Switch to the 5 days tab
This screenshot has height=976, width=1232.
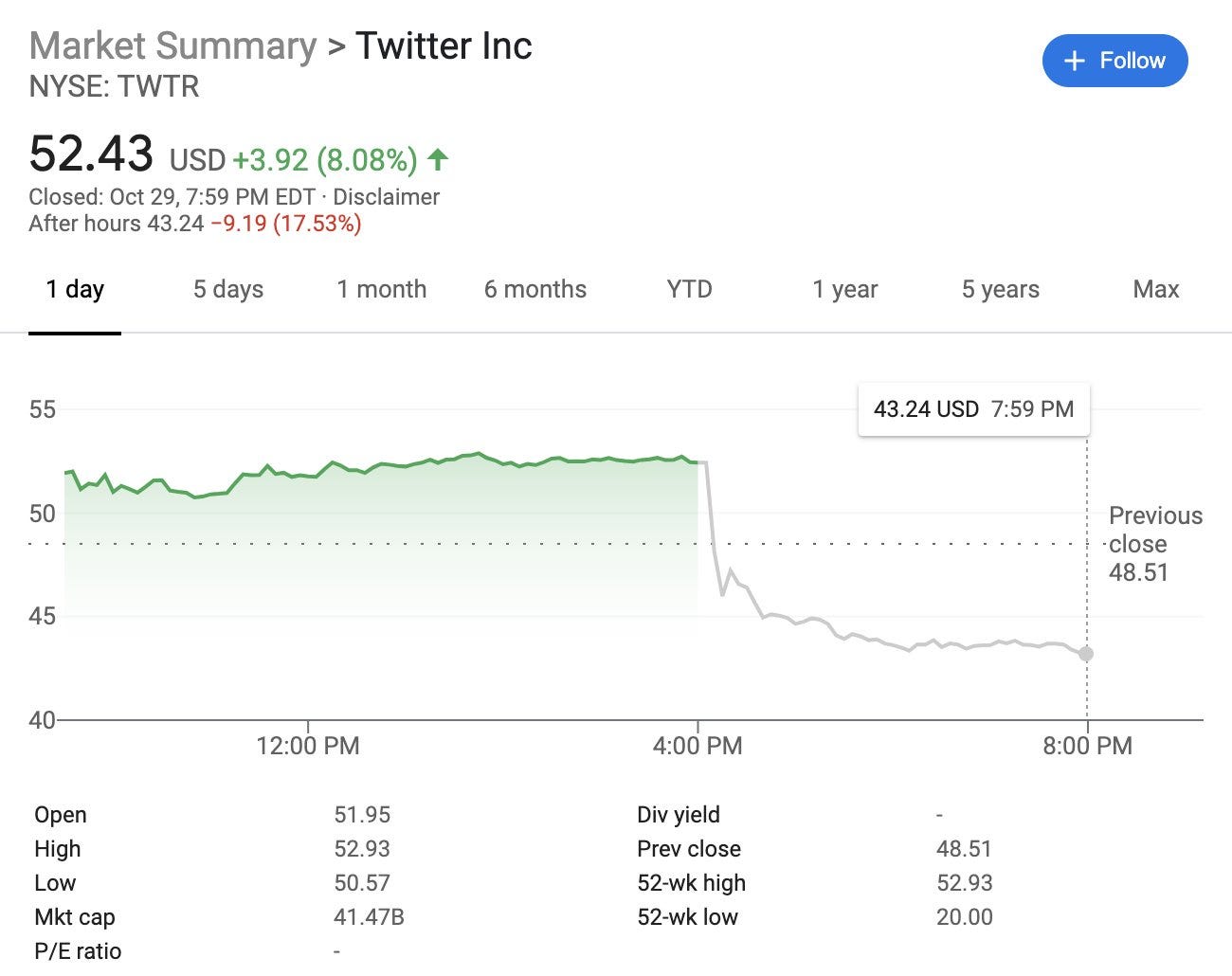coord(228,289)
